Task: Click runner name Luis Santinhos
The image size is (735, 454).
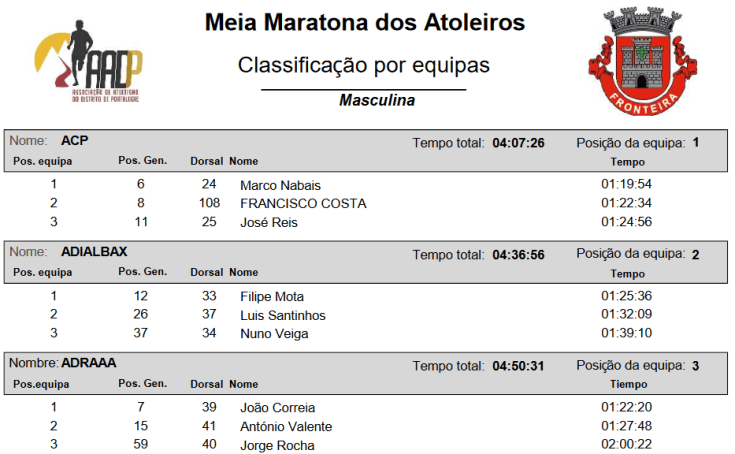Action: point(283,315)
